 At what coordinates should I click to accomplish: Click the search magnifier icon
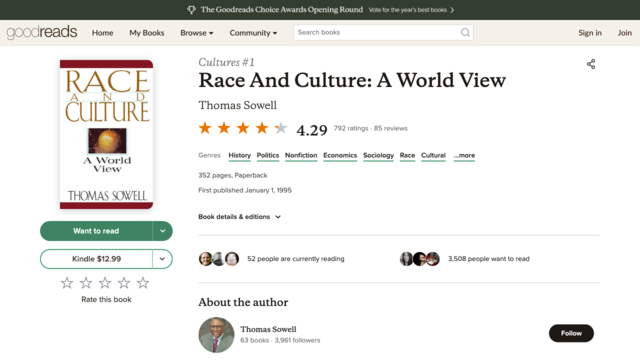coord(465,32)
